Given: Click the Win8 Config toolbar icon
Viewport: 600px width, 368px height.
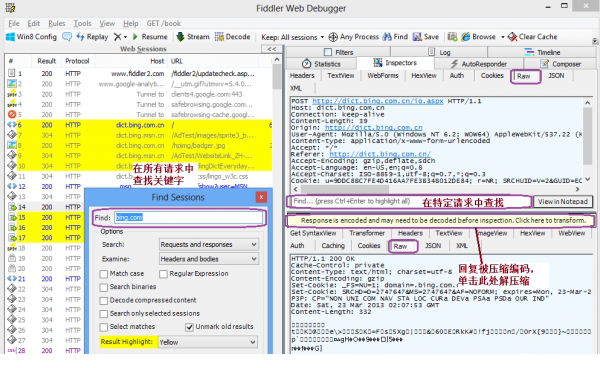Looking at the screenshot, I should (x=10, y=37).
